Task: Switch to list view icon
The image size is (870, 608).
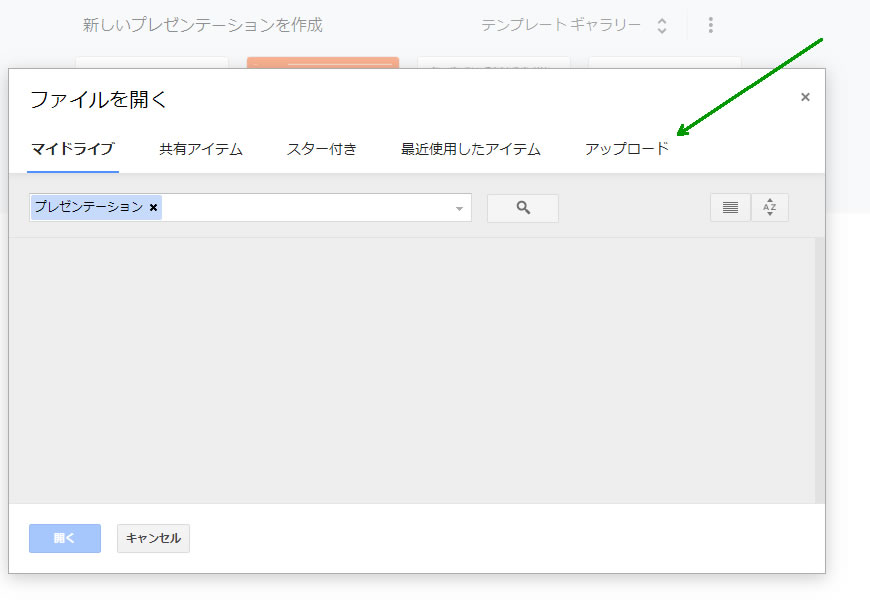Action: [730, 208]
